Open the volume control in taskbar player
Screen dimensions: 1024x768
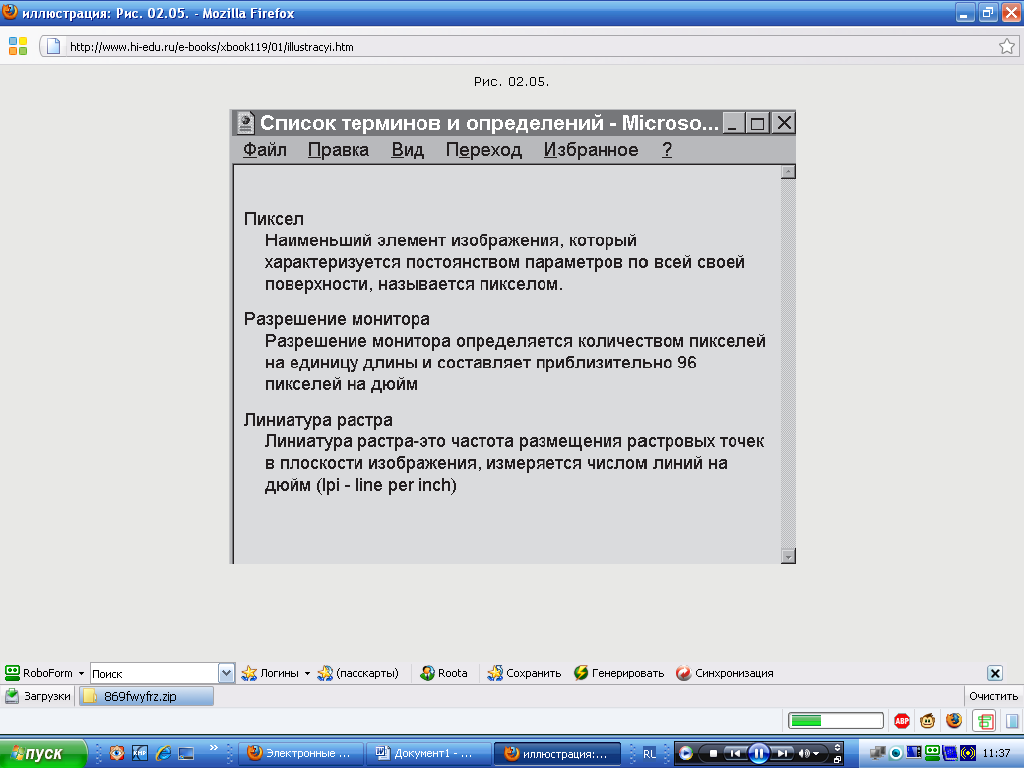tap(807, 754)
